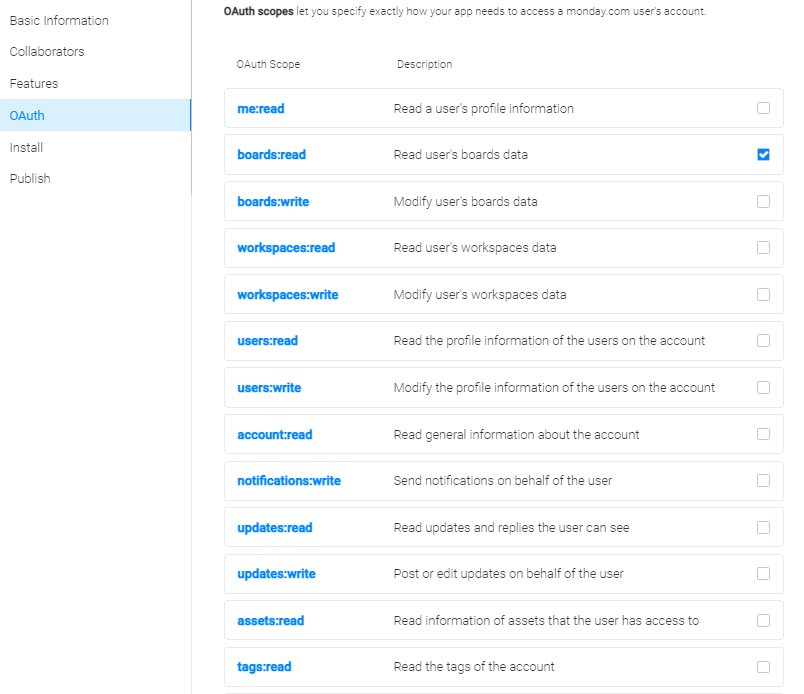The width and height of the screenshot is (804, 694).
Task: Enable the boards:write scope checkbox
Action: 763,201
